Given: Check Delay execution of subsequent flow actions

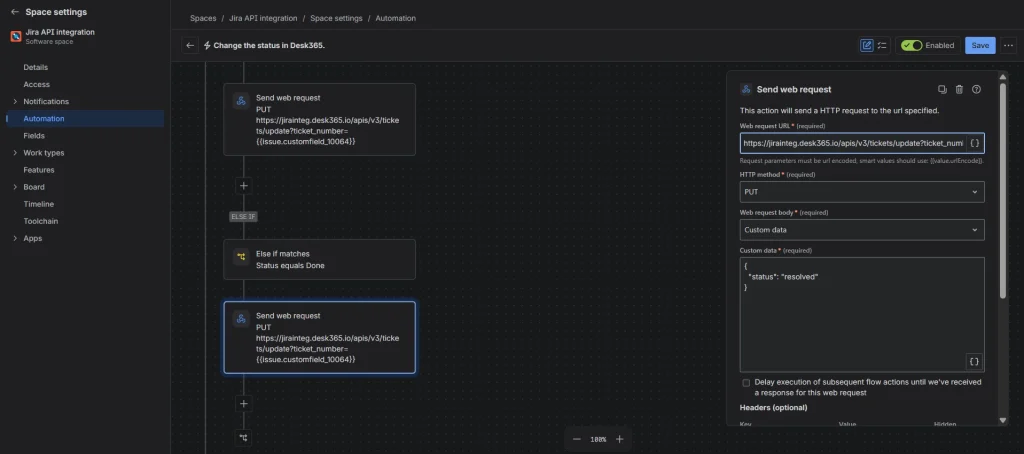Looking at the screenshot, I should [x=746, y=383].
